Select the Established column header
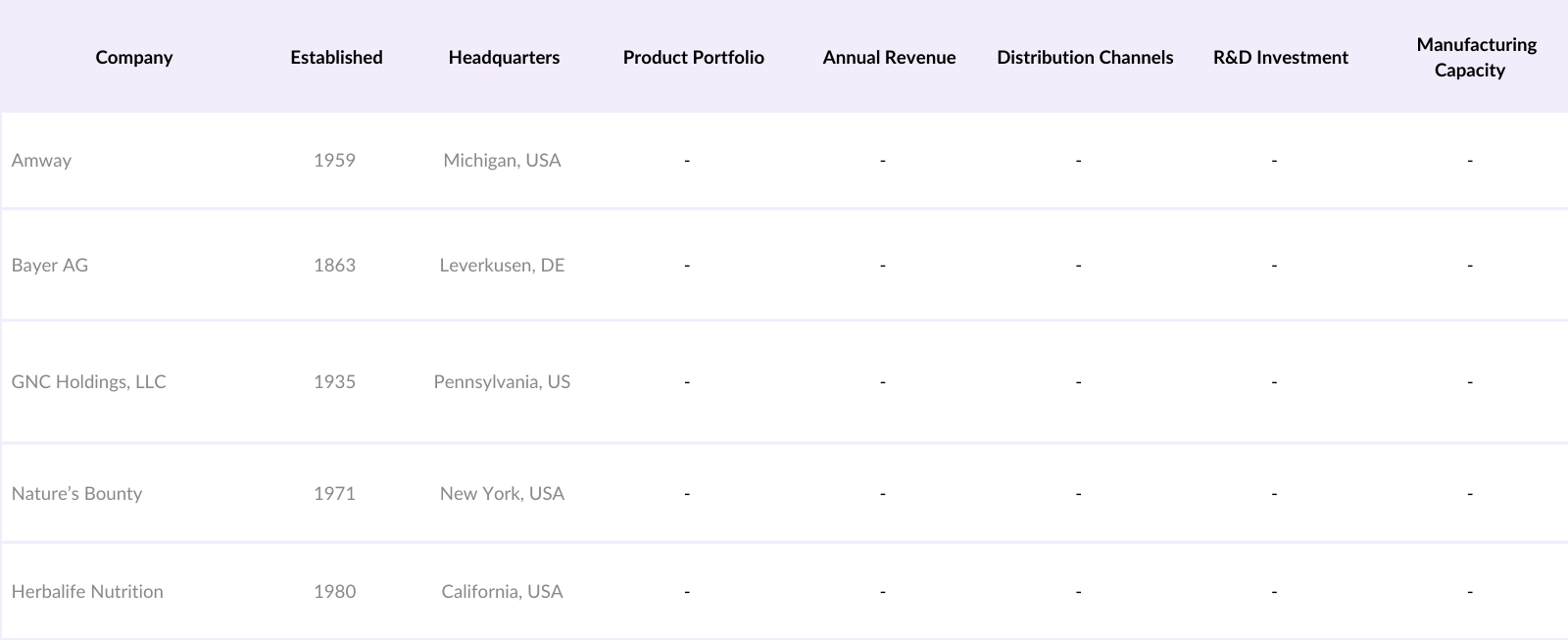This screenshot has height=640, width=1568. 336,57
